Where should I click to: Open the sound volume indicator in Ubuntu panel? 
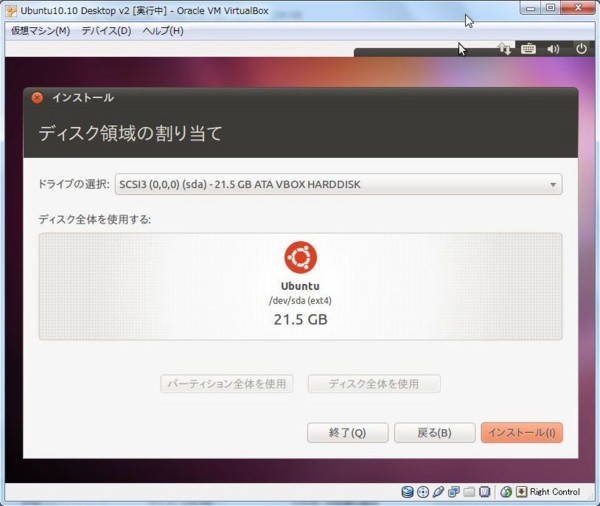(x=553, y=49)
